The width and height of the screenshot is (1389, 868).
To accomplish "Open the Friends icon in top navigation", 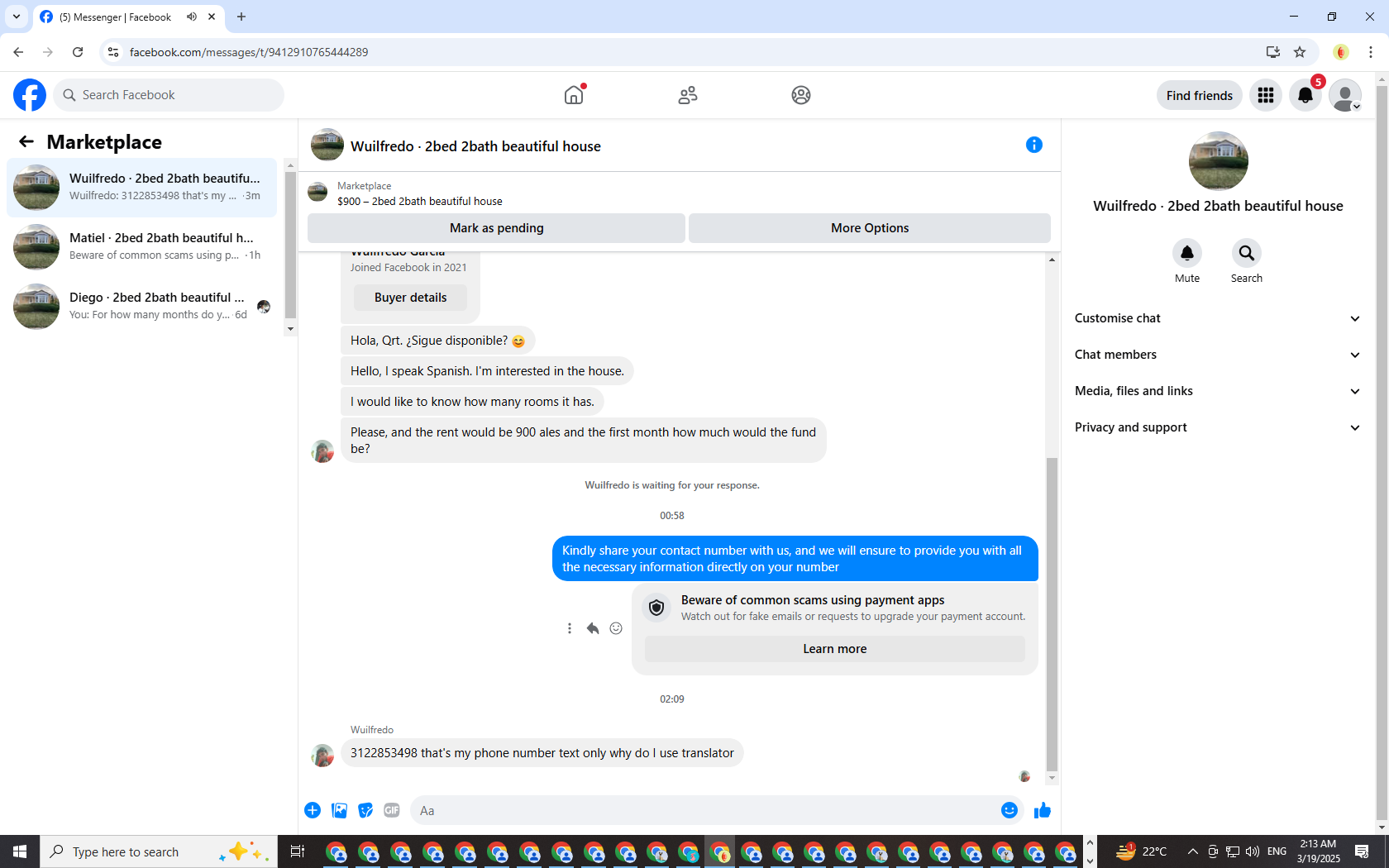I will 688,95.
